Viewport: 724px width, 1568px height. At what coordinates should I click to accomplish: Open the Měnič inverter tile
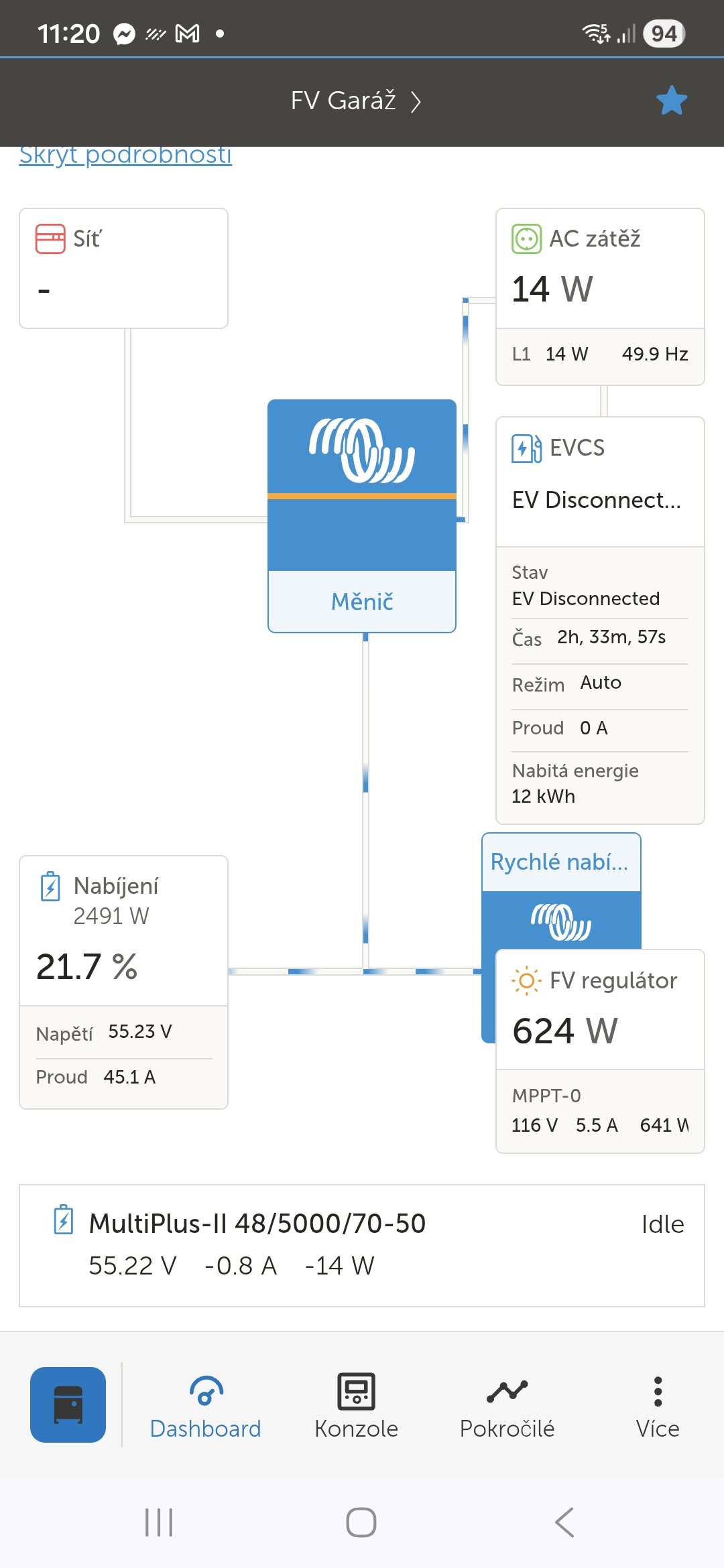(x=362, y=516)
